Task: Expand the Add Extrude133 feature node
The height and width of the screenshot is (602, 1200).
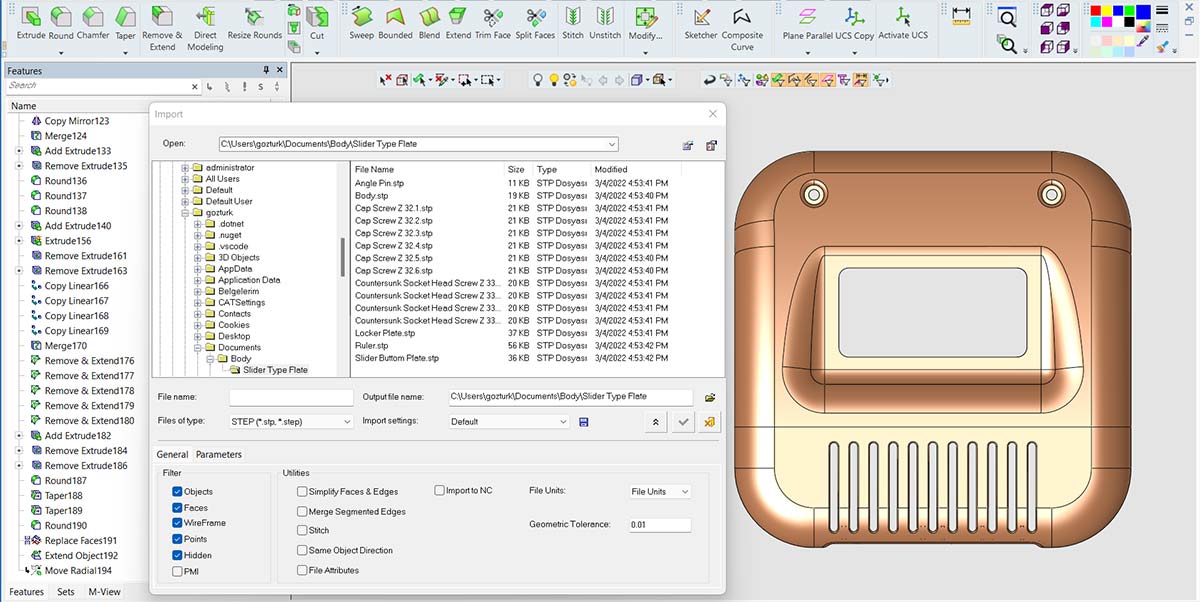Action: point(19,151)
